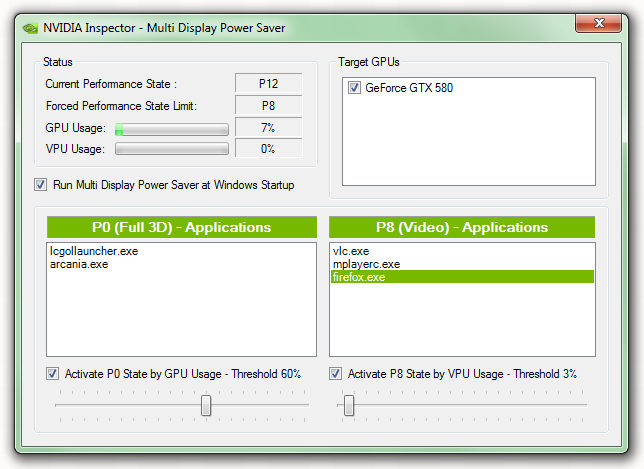This screenshot has height=469, width=644.
Task: Click the GPU Usage 7% value field
Action: click(269, 127)
